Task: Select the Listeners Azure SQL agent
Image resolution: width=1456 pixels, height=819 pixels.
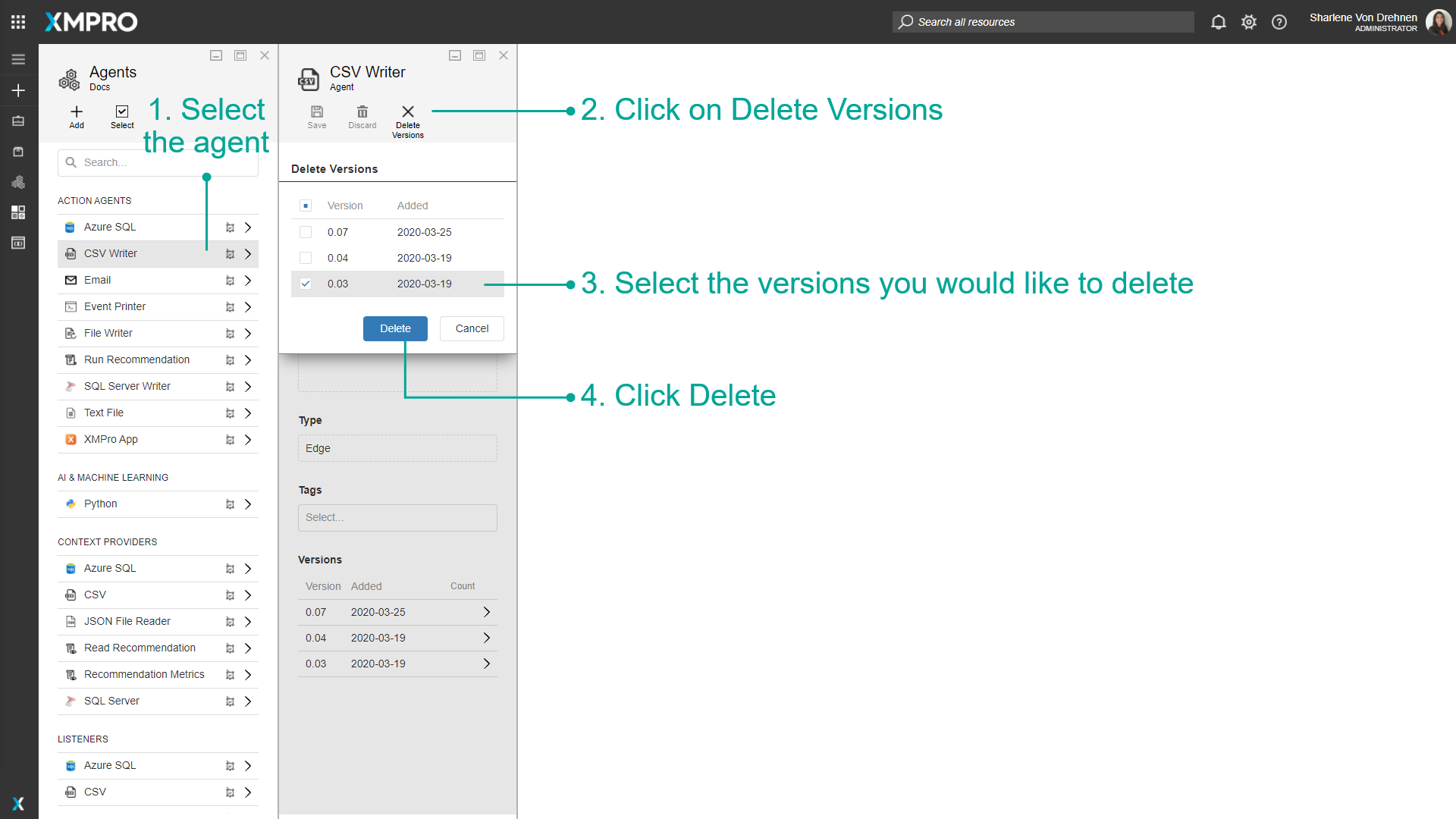Action: click(x=158, y=765)
